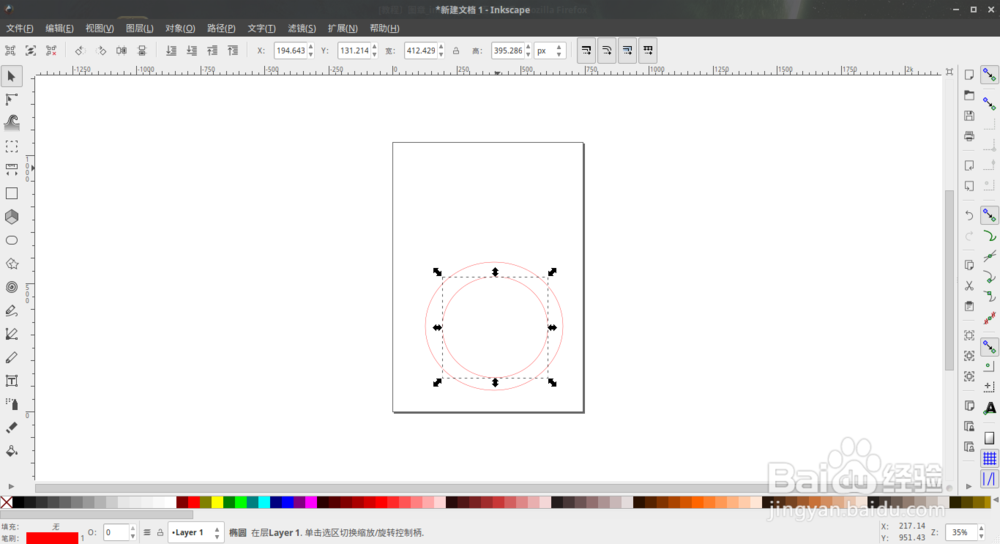Rotate selection 90° counter-clockwise
The image size is (1000, 544).
(x=80, y=50)
